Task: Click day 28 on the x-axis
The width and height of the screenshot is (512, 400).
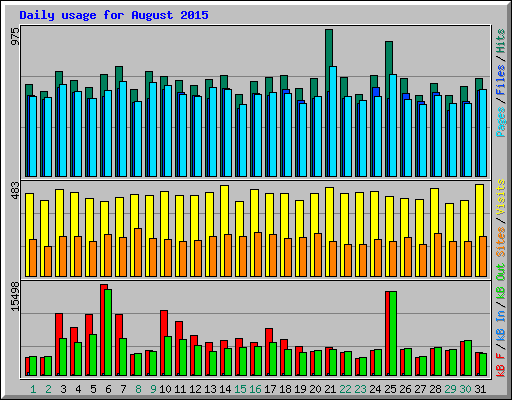Action: (435, 389)
